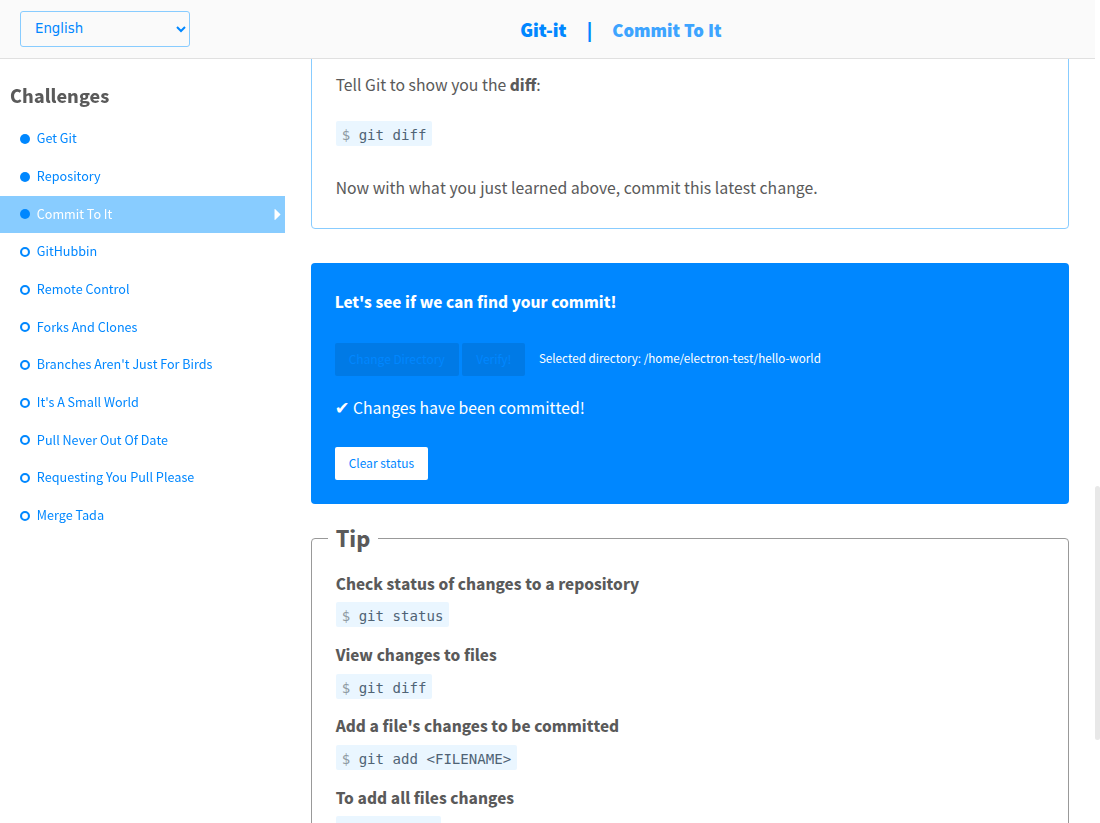This screenshot has width=1100, height=823.
Task: Open the Get Git challenge
Action: [x=57, y=138]
